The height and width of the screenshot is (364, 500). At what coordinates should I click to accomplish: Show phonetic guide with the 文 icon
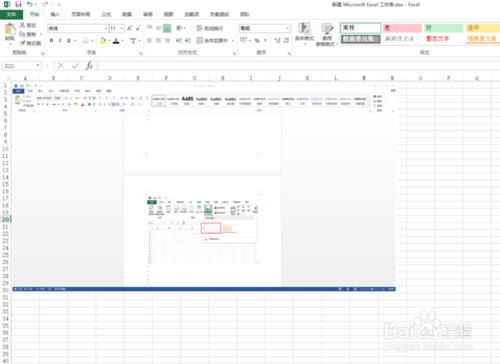click(x=133, y=41)
